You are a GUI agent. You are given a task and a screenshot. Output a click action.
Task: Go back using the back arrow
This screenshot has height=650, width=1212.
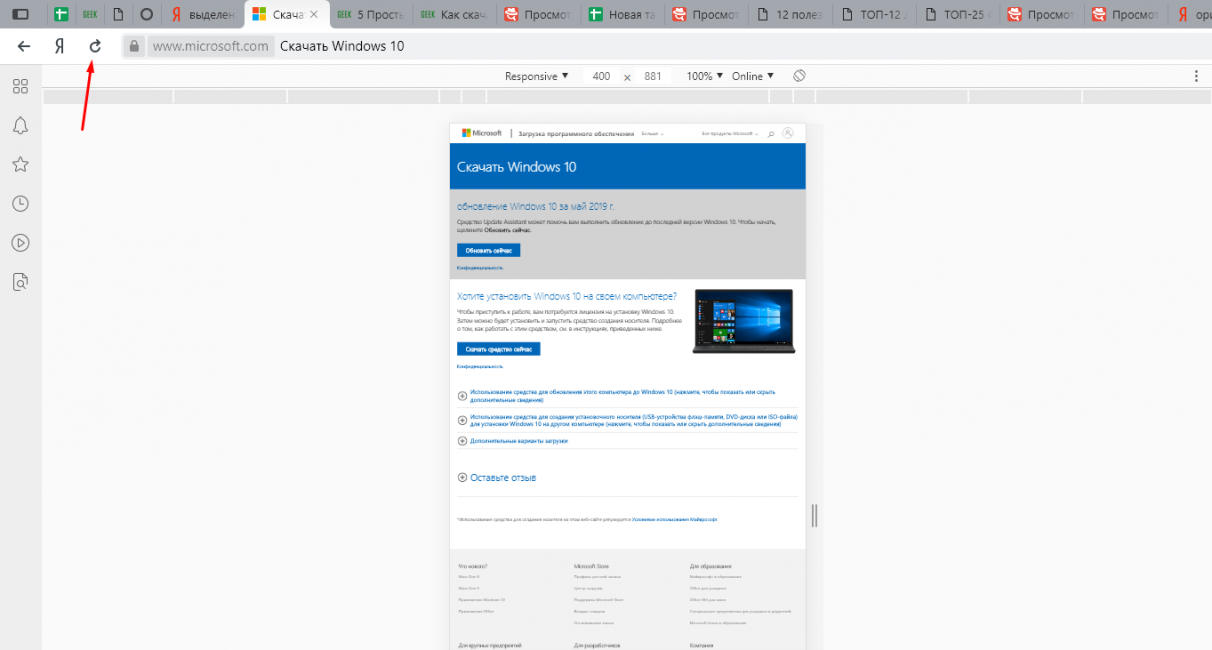pos(24,46)
